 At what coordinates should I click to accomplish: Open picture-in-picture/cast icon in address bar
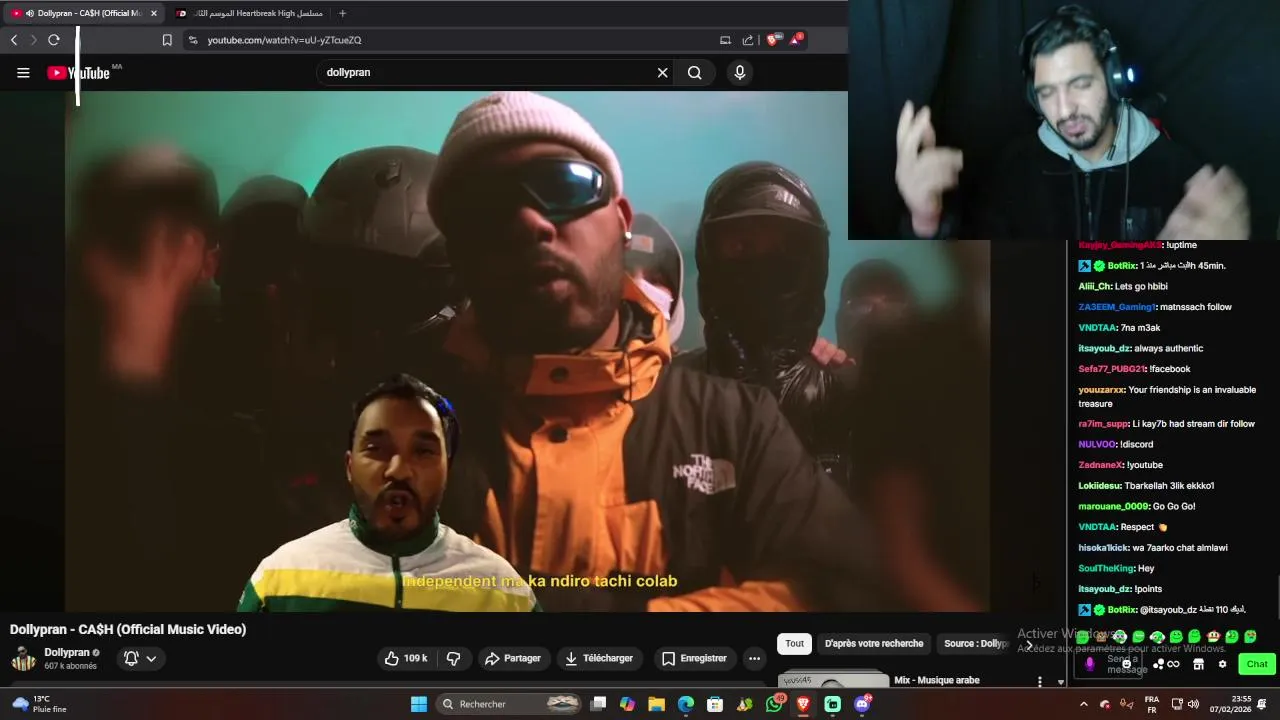coord(725,40)
